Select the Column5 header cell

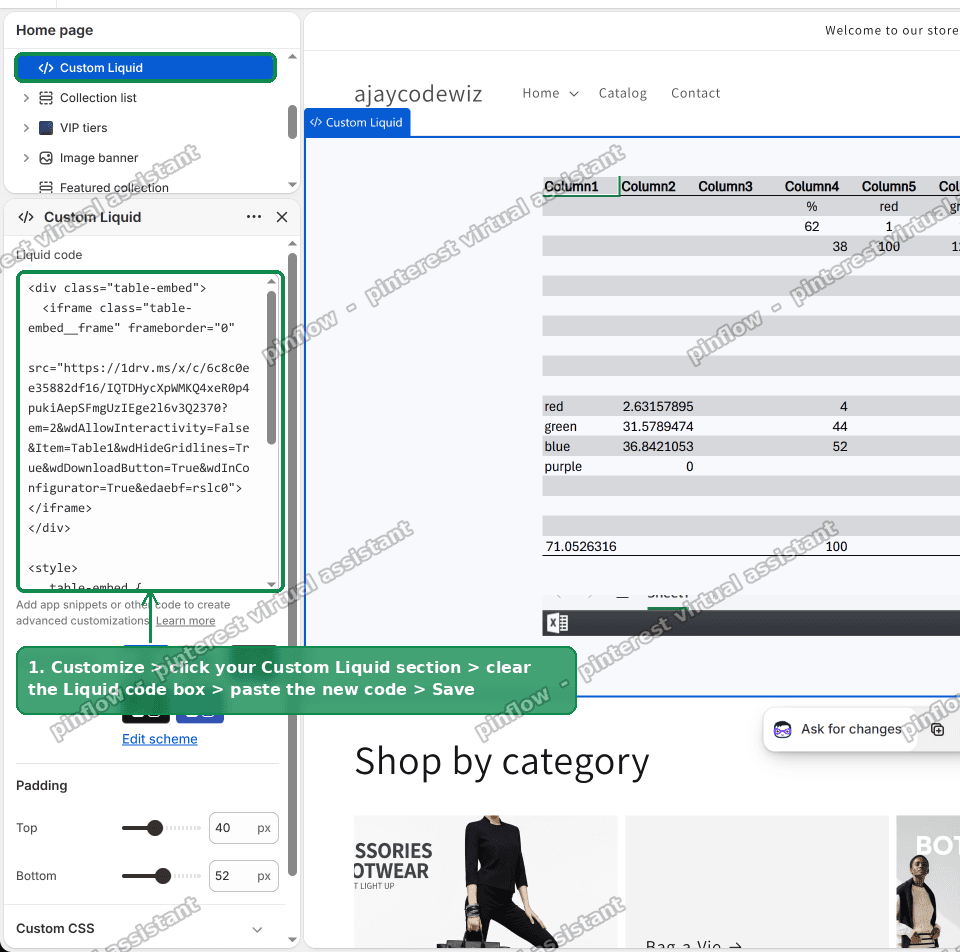(x=889, y=186)
